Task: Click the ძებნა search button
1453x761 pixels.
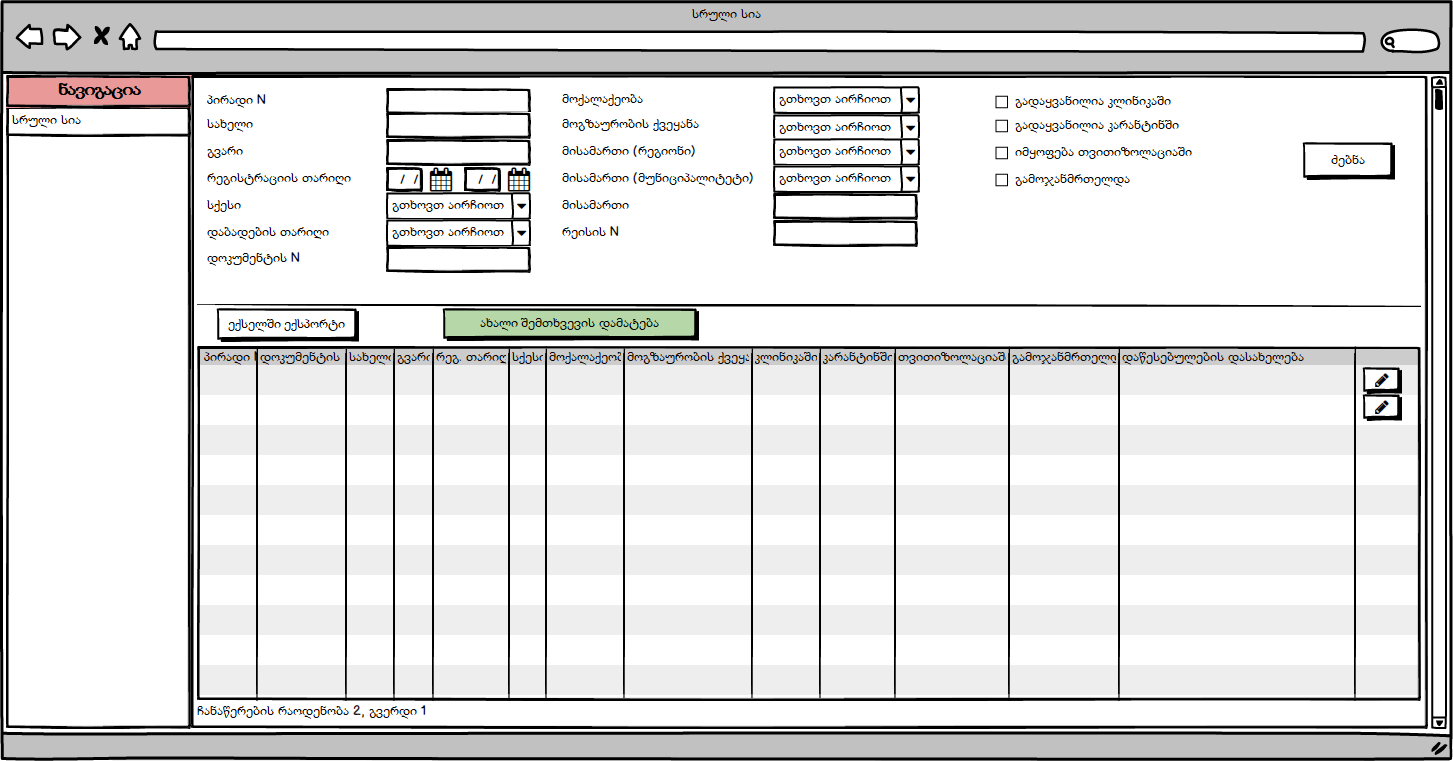Action: point(1348,160)
